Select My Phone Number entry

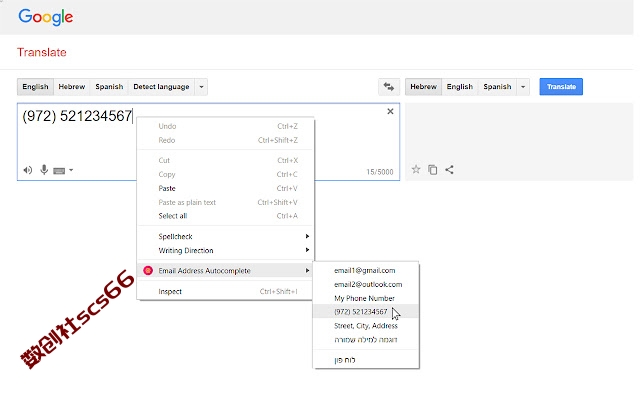pos(366,298)
